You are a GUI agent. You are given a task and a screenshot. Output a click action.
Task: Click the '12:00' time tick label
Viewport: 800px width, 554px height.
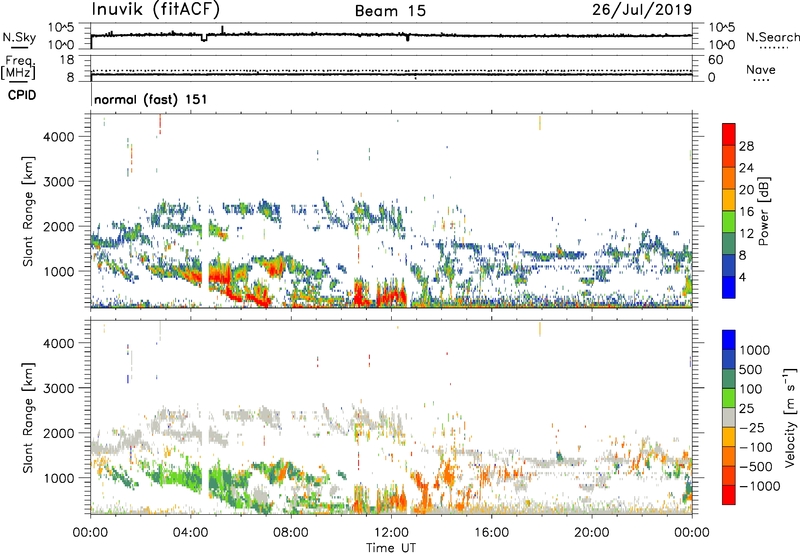point(391,533)
